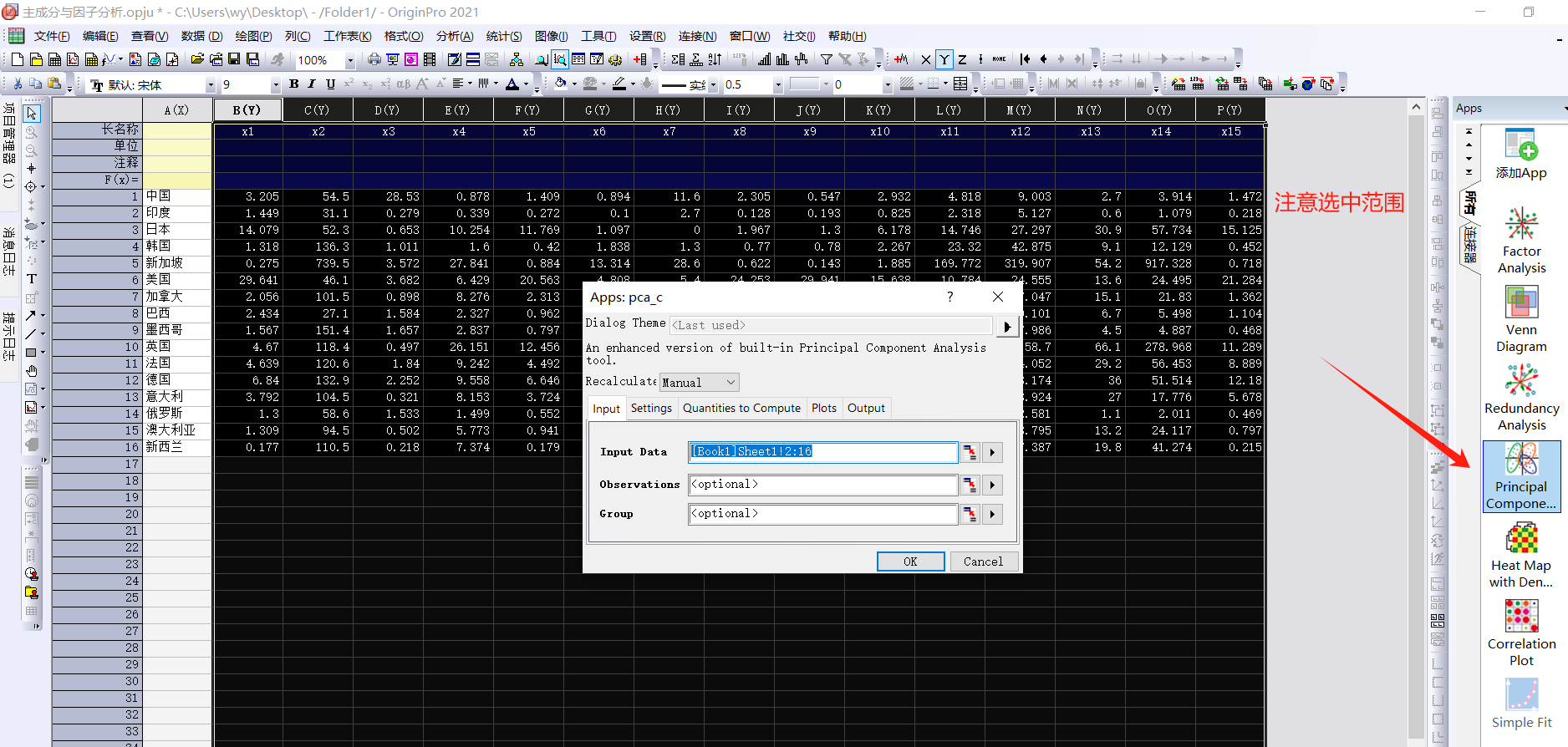1568x747 pixels.
Task: Cancel the pca_c dialog
Action: pos(983,562)
